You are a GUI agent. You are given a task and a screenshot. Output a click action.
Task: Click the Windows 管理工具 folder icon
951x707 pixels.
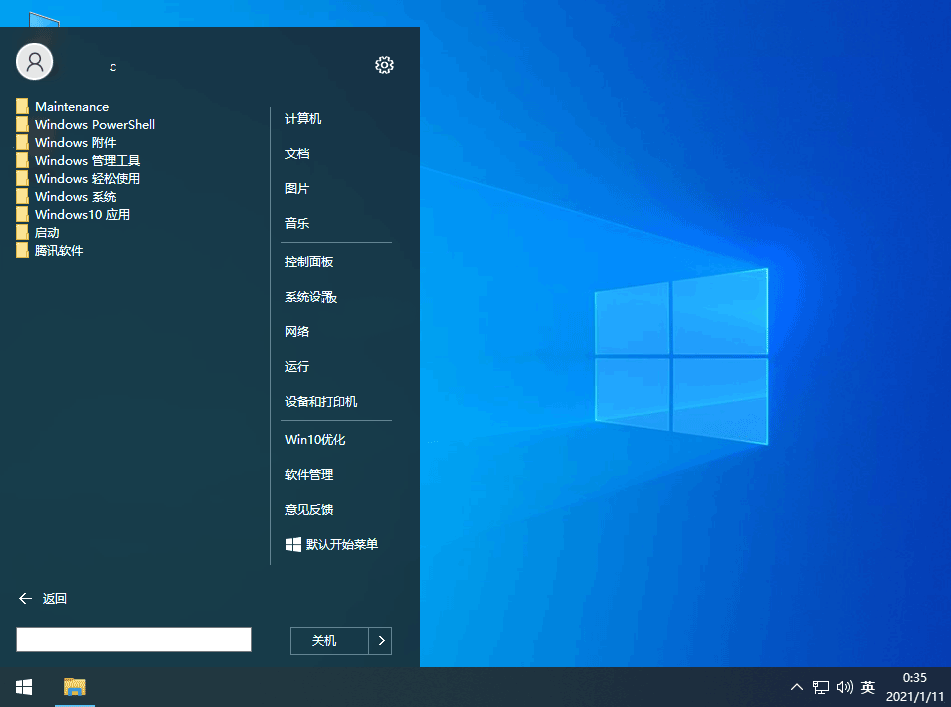(22, 161)
